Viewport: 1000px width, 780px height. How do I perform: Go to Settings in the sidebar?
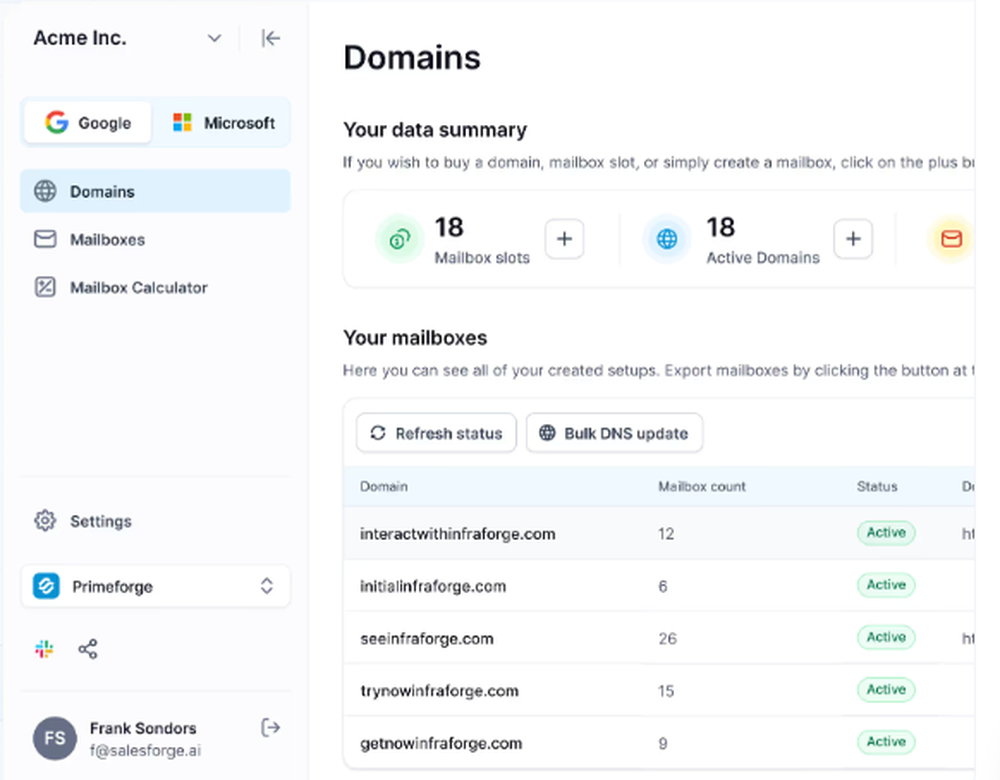[100, 521]
